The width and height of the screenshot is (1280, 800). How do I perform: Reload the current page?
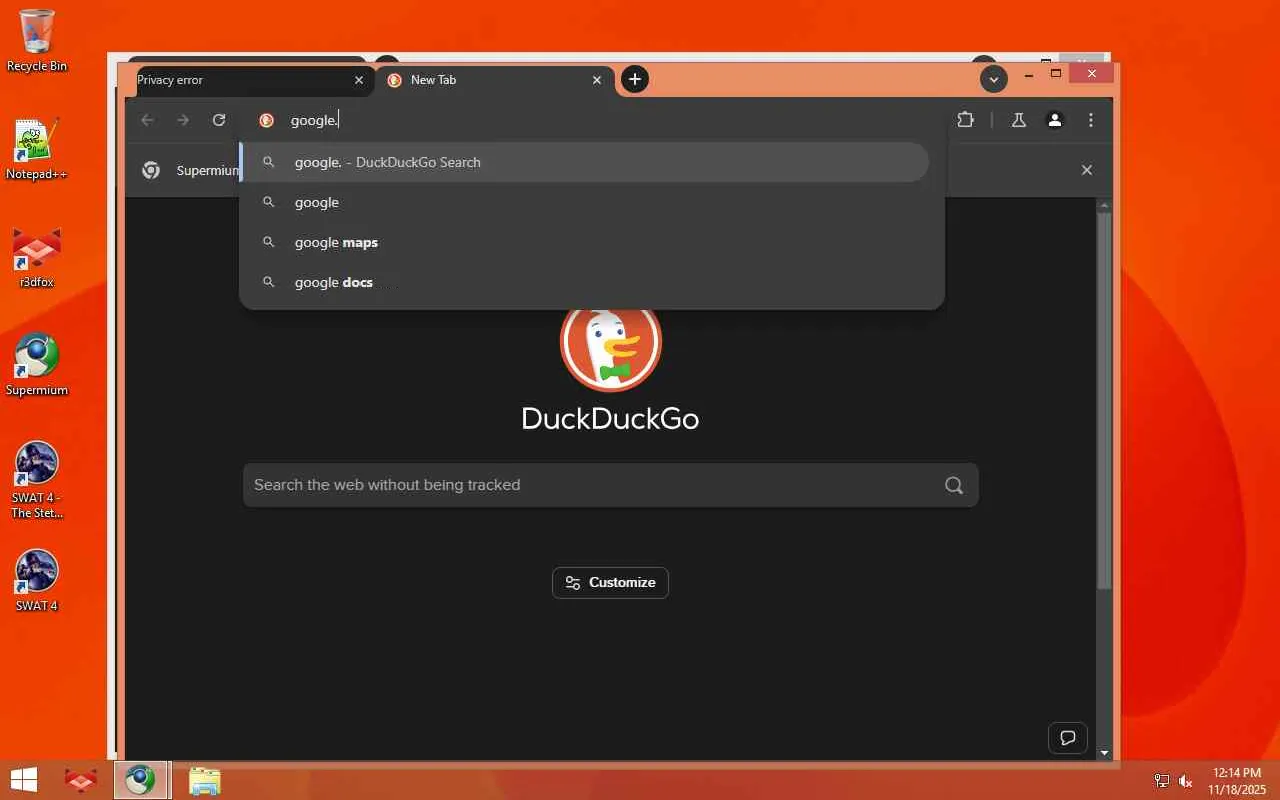coord(219,120)
